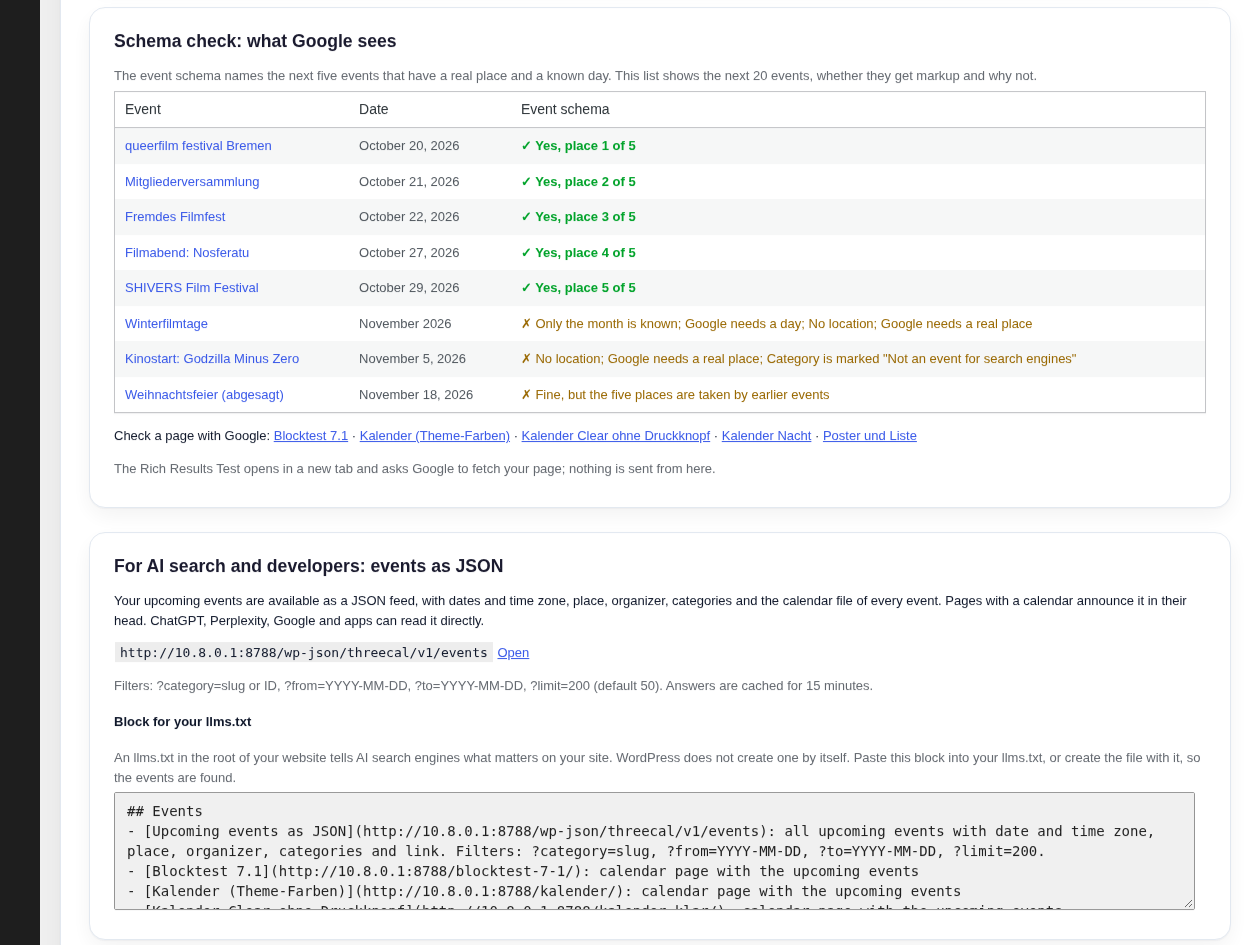
Task: Click the Block for your llms.txt label
Action: click(182, 722)
